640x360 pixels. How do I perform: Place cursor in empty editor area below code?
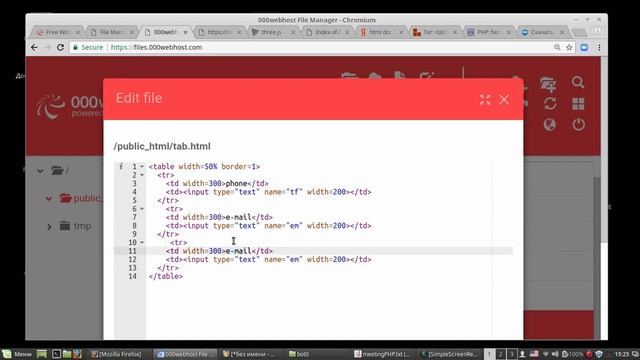318,310
